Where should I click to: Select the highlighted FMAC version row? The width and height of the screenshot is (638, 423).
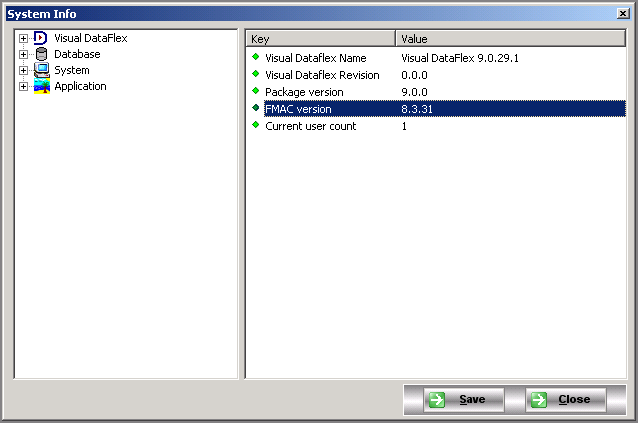[445, 109]
